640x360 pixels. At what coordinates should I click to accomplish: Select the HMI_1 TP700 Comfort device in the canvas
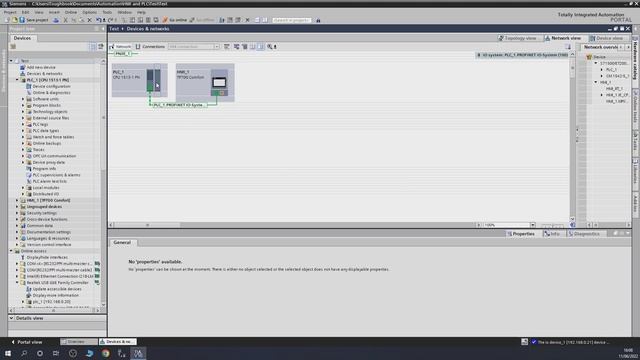[205, 82]
